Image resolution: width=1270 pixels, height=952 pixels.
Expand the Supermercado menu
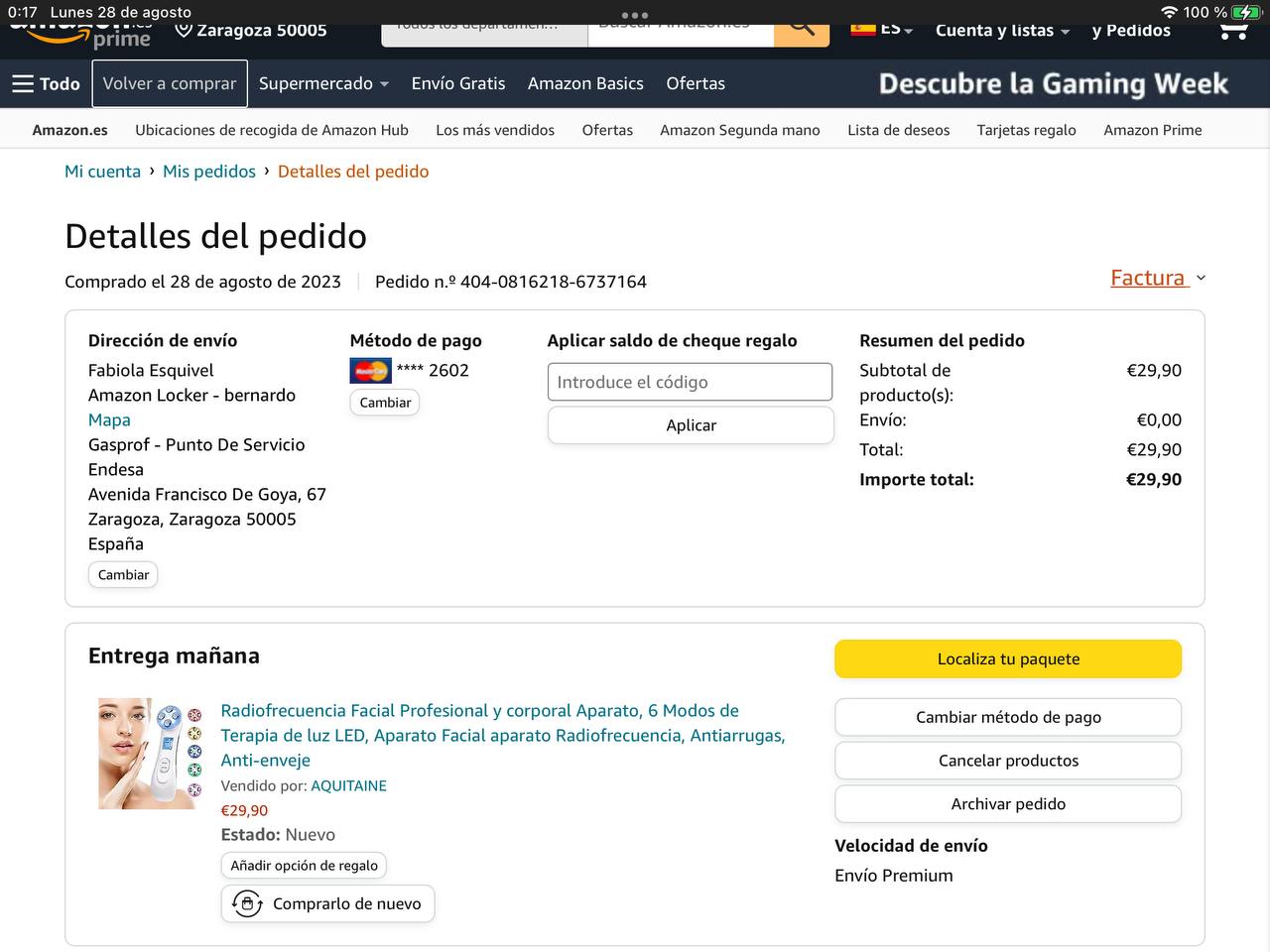(323, 84)
